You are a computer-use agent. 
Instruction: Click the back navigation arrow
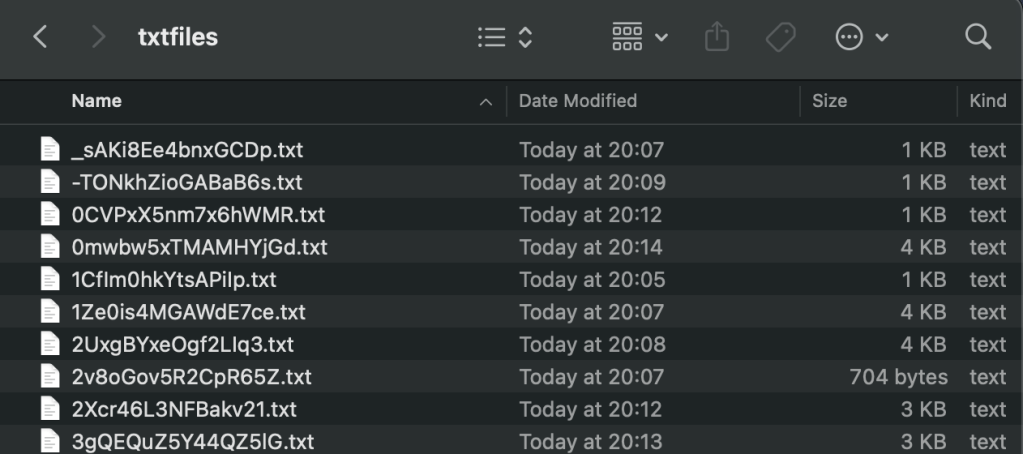[40, 38]
